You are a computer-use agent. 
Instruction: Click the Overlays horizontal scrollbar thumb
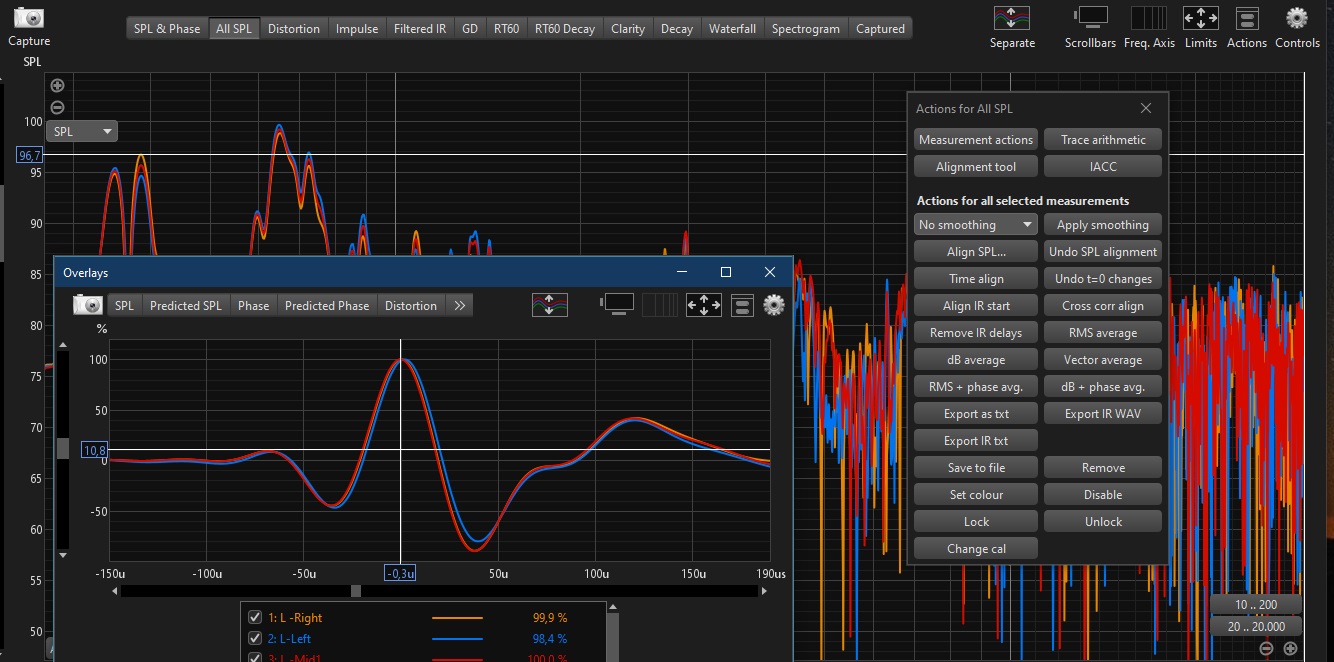(x=356, y=591)
